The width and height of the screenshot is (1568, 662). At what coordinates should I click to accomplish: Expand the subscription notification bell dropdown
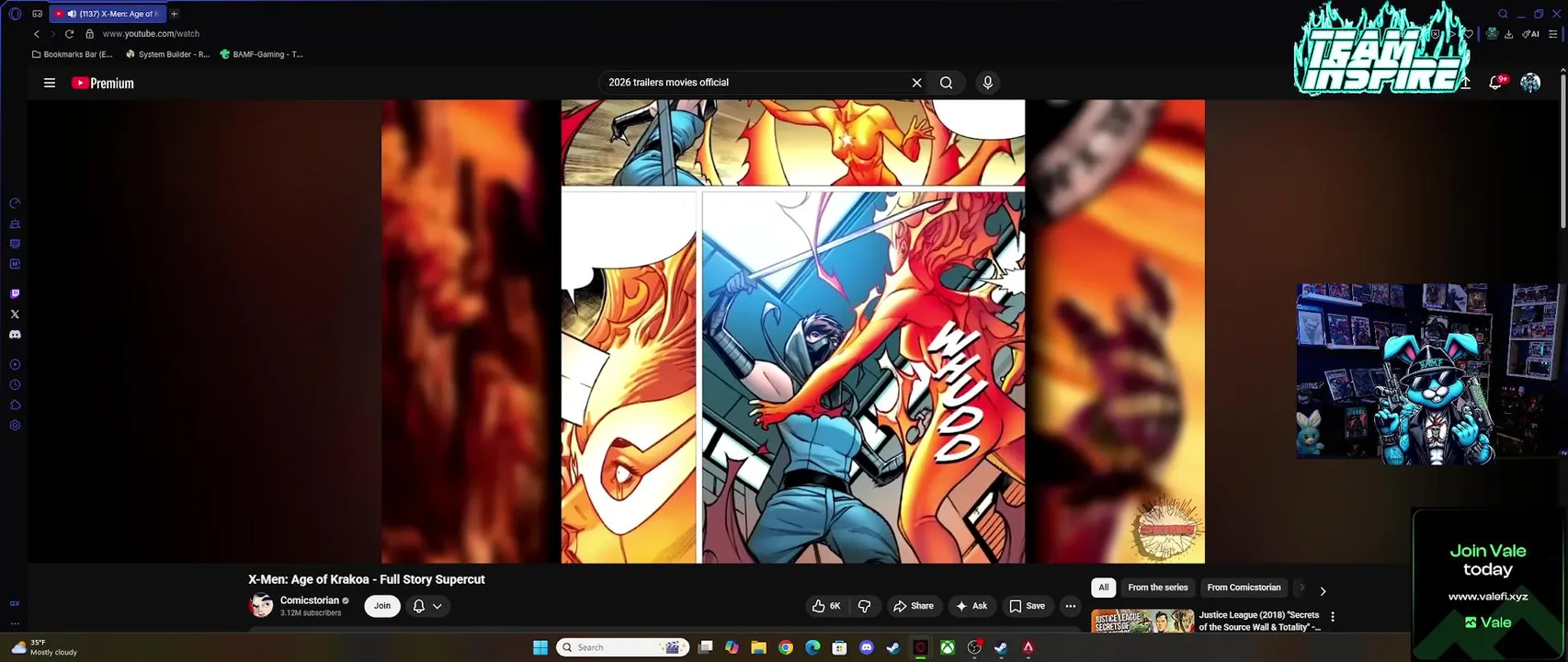428,606
